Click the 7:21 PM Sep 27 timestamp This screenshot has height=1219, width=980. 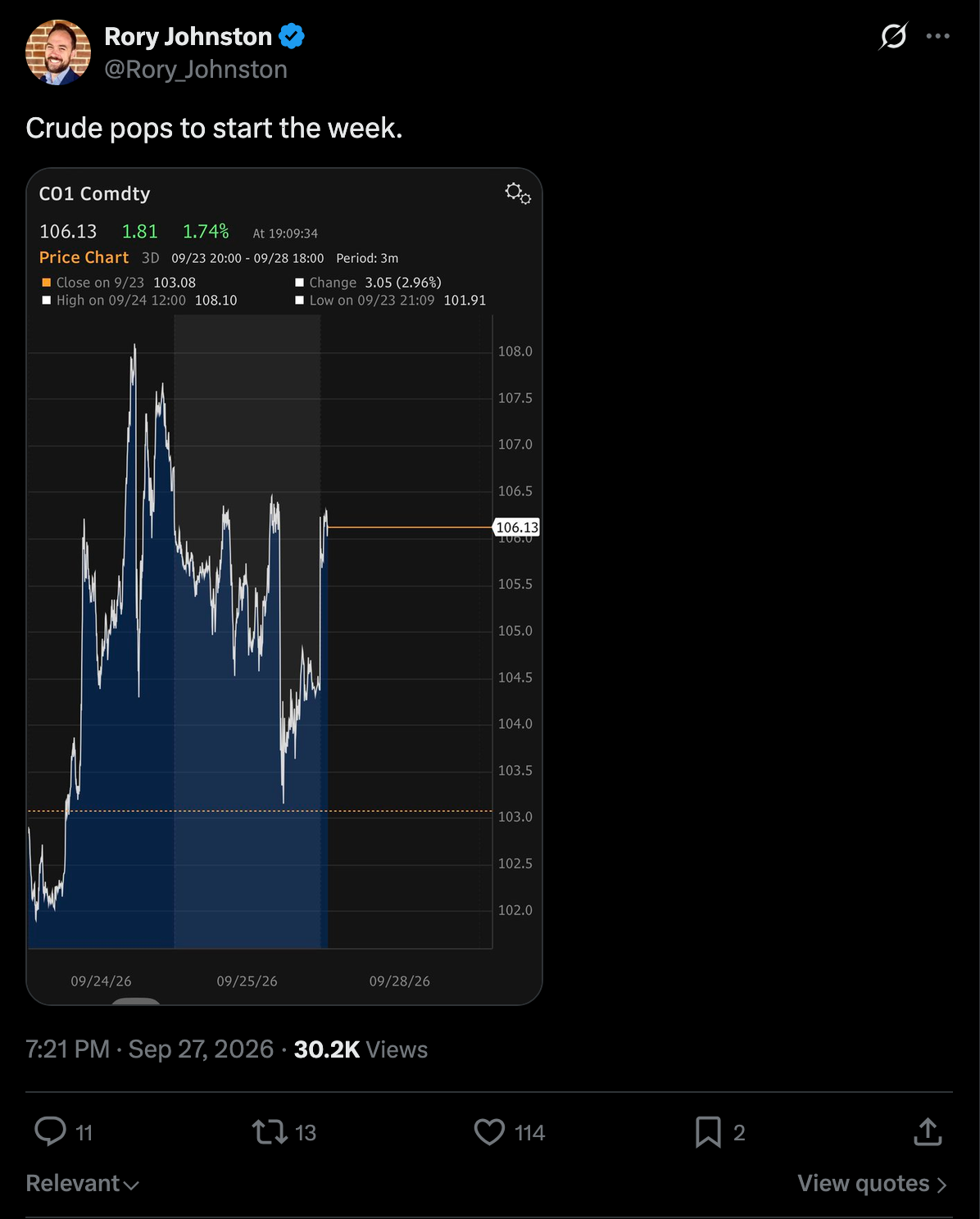click(149, 1049)
